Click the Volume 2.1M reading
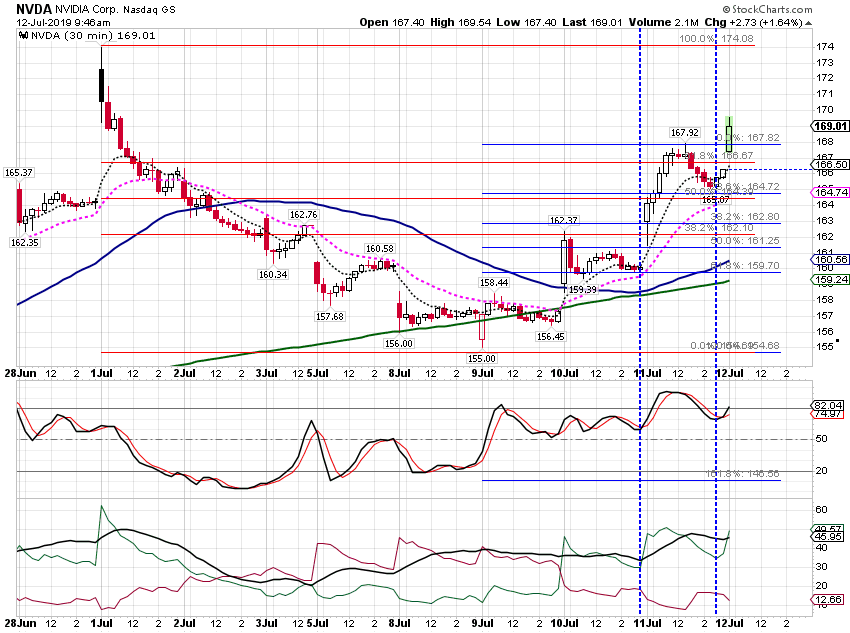The width and height of the screenshot is (850, 633). coord(664,22)
